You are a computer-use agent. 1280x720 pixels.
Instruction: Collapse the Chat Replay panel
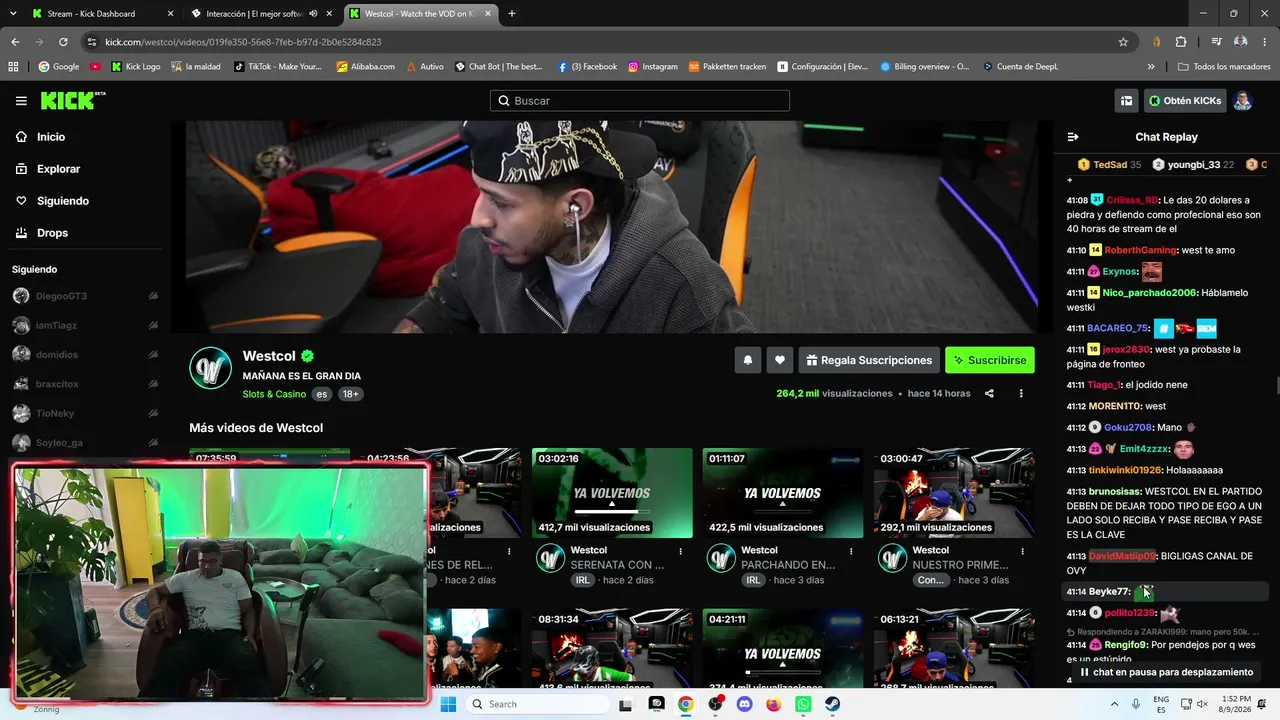[x=1073, y=137]
